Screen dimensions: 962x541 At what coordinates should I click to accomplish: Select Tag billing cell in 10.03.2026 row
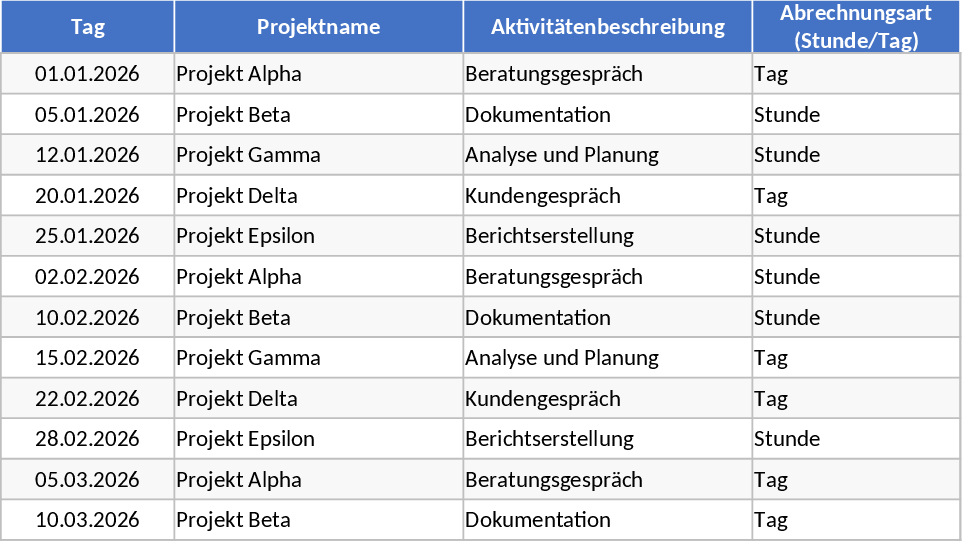(x=771, y=520)
